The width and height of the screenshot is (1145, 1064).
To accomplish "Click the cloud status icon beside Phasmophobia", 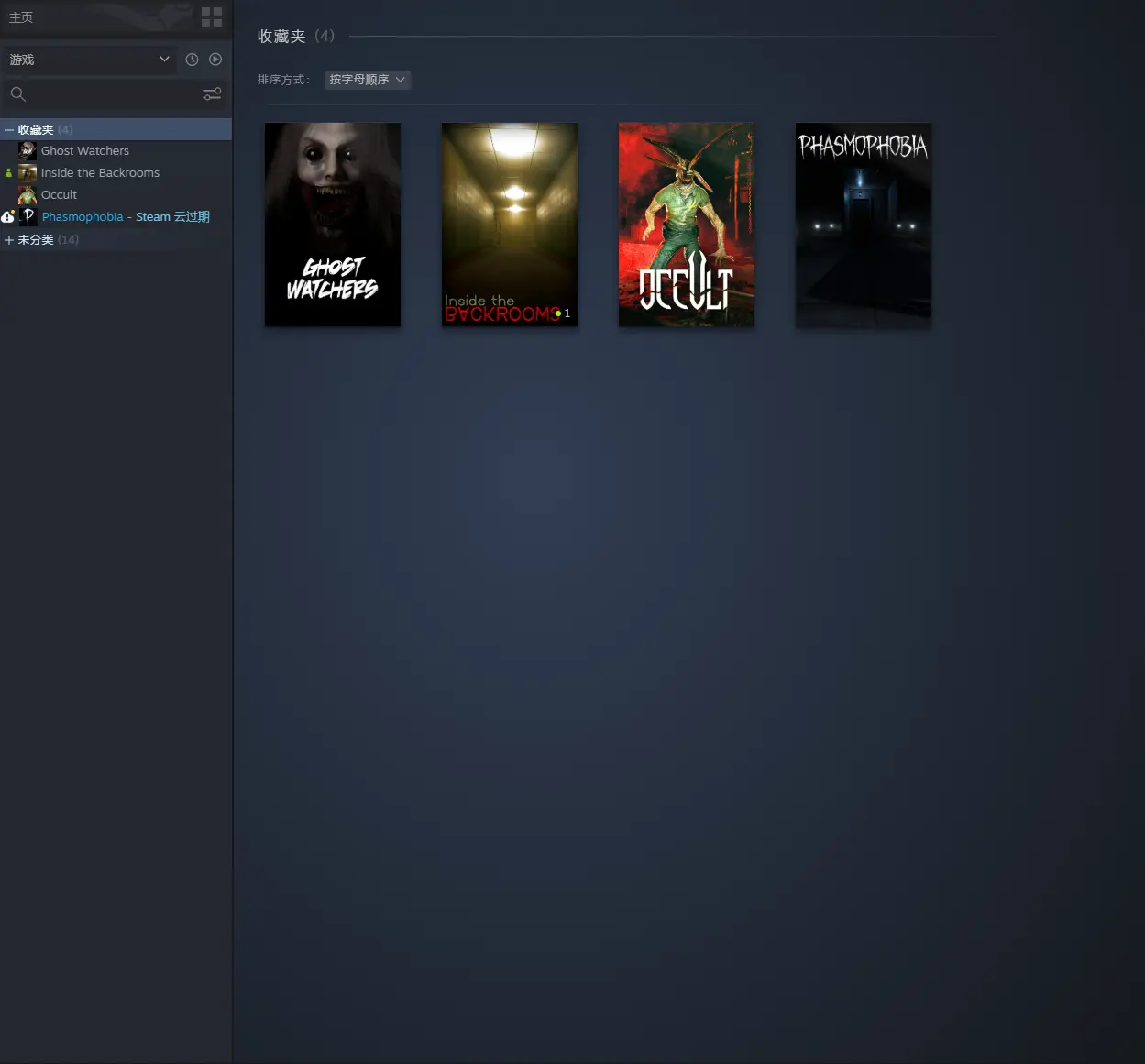I will pos(7,217).
